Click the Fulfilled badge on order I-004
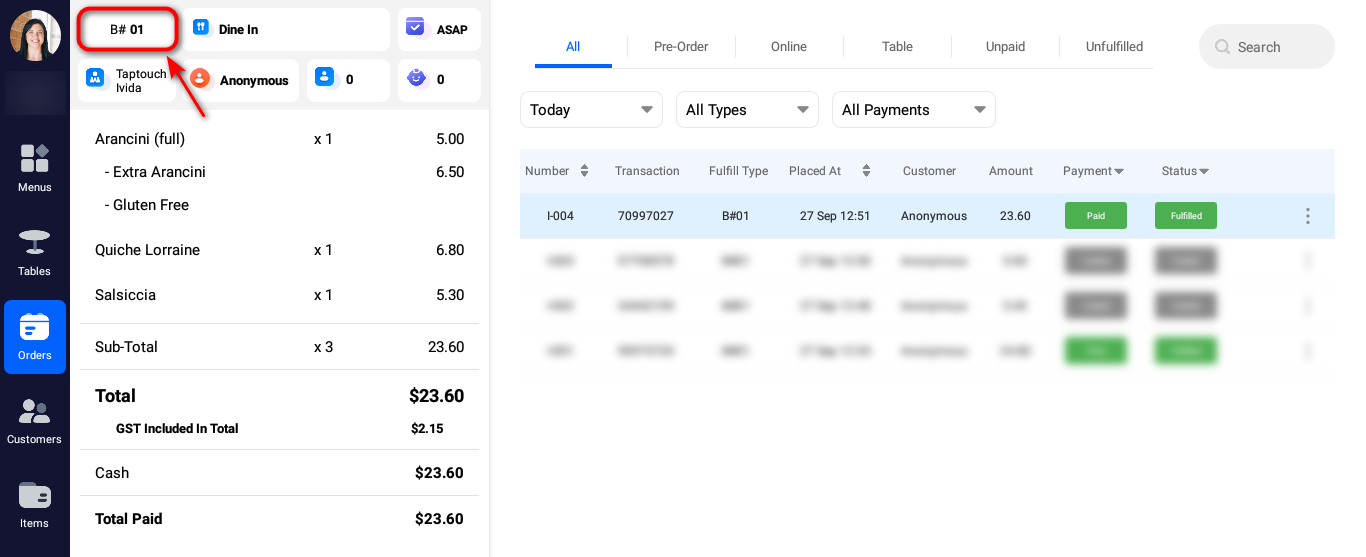The height and width of the screenshot is (557, 1366). (x=1186, y=216)
